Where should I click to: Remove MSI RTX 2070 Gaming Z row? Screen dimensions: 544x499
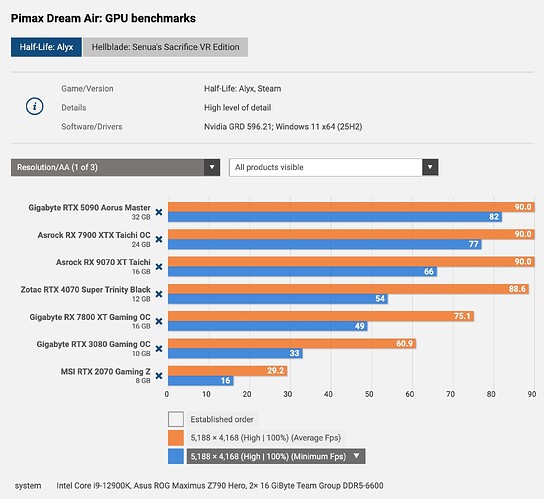click(159, 376)
